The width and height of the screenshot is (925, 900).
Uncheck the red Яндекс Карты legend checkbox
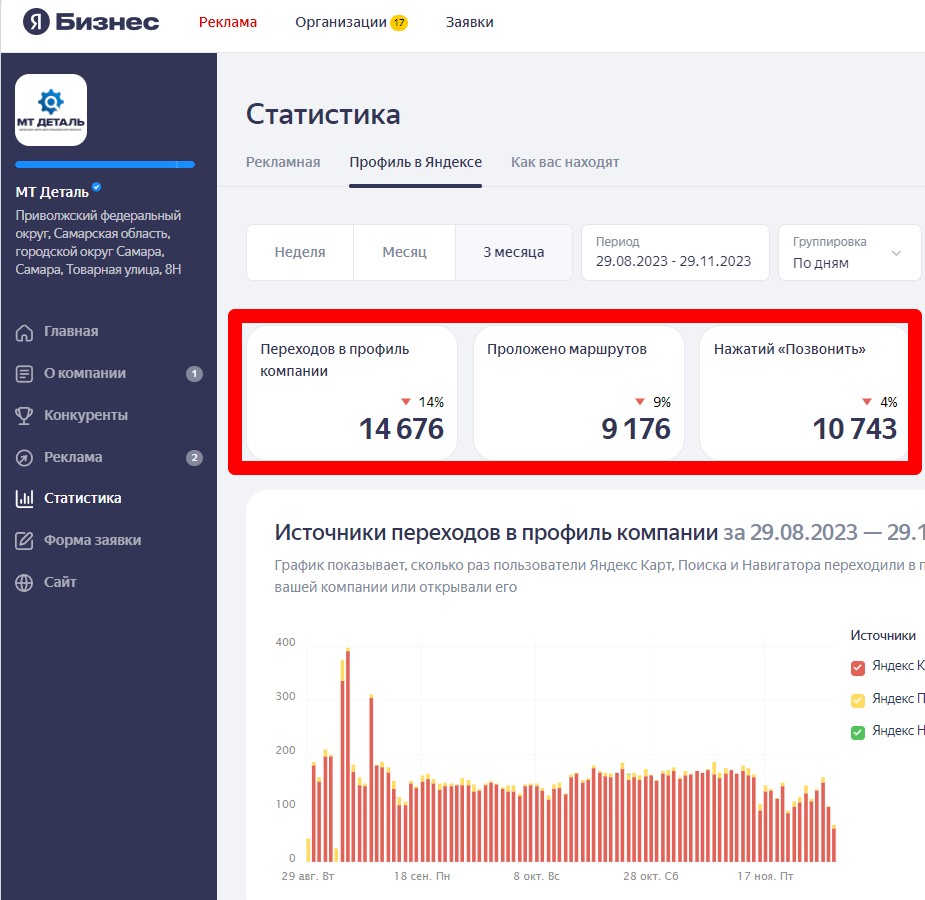point(858,667)
